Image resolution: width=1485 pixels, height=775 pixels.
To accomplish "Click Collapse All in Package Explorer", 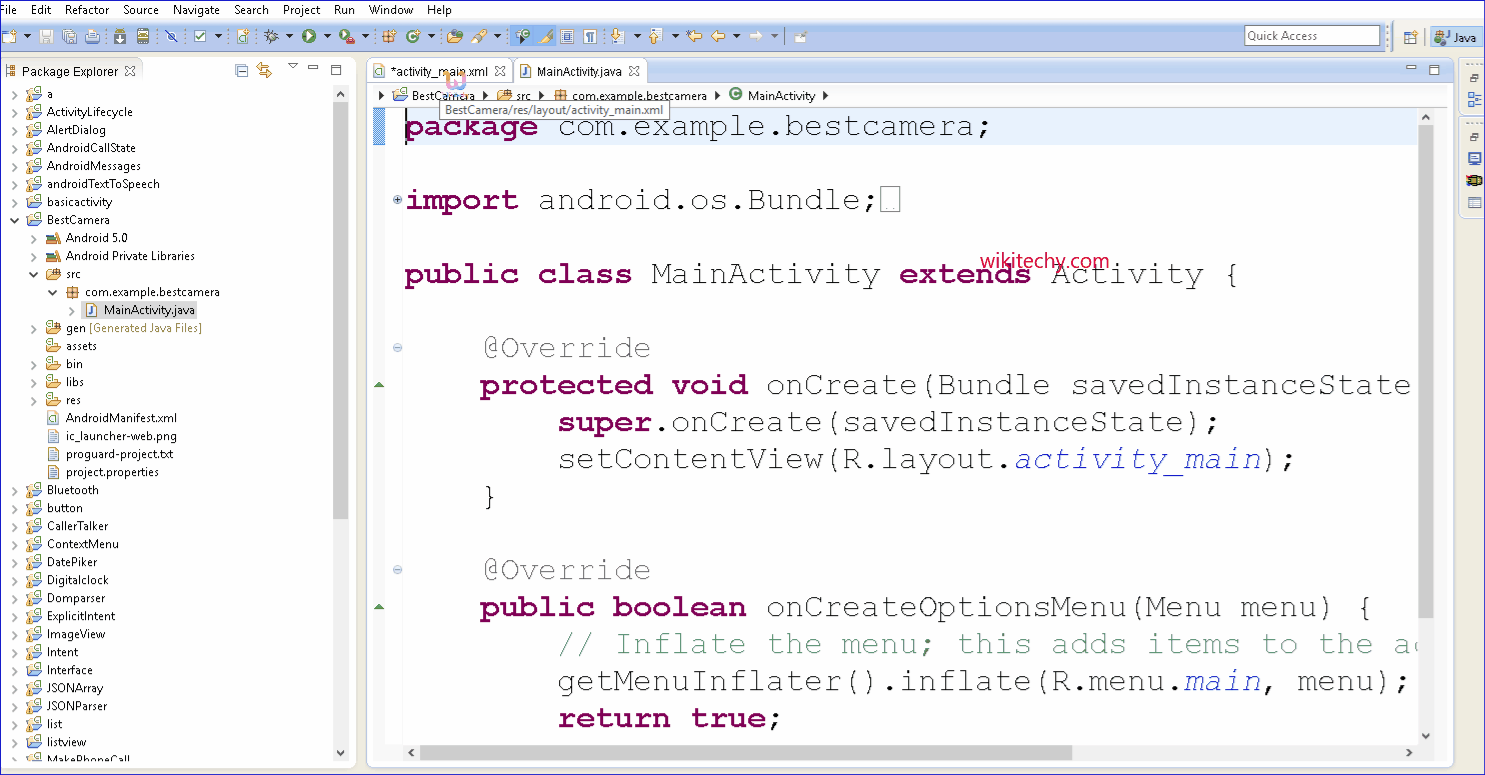I will [241, 70].
